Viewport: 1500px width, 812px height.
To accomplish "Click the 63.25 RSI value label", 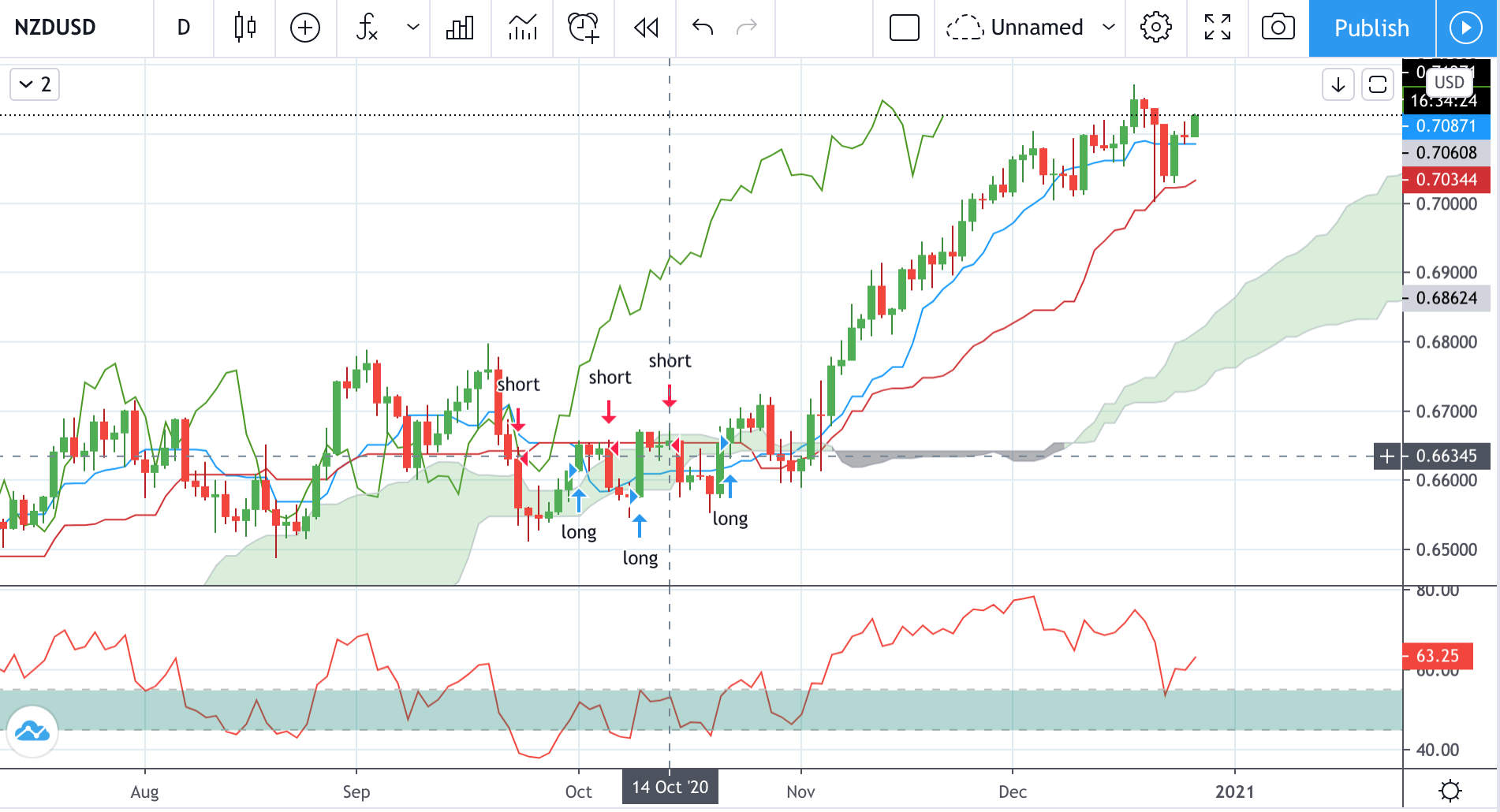I will (x=1438, y=656).
